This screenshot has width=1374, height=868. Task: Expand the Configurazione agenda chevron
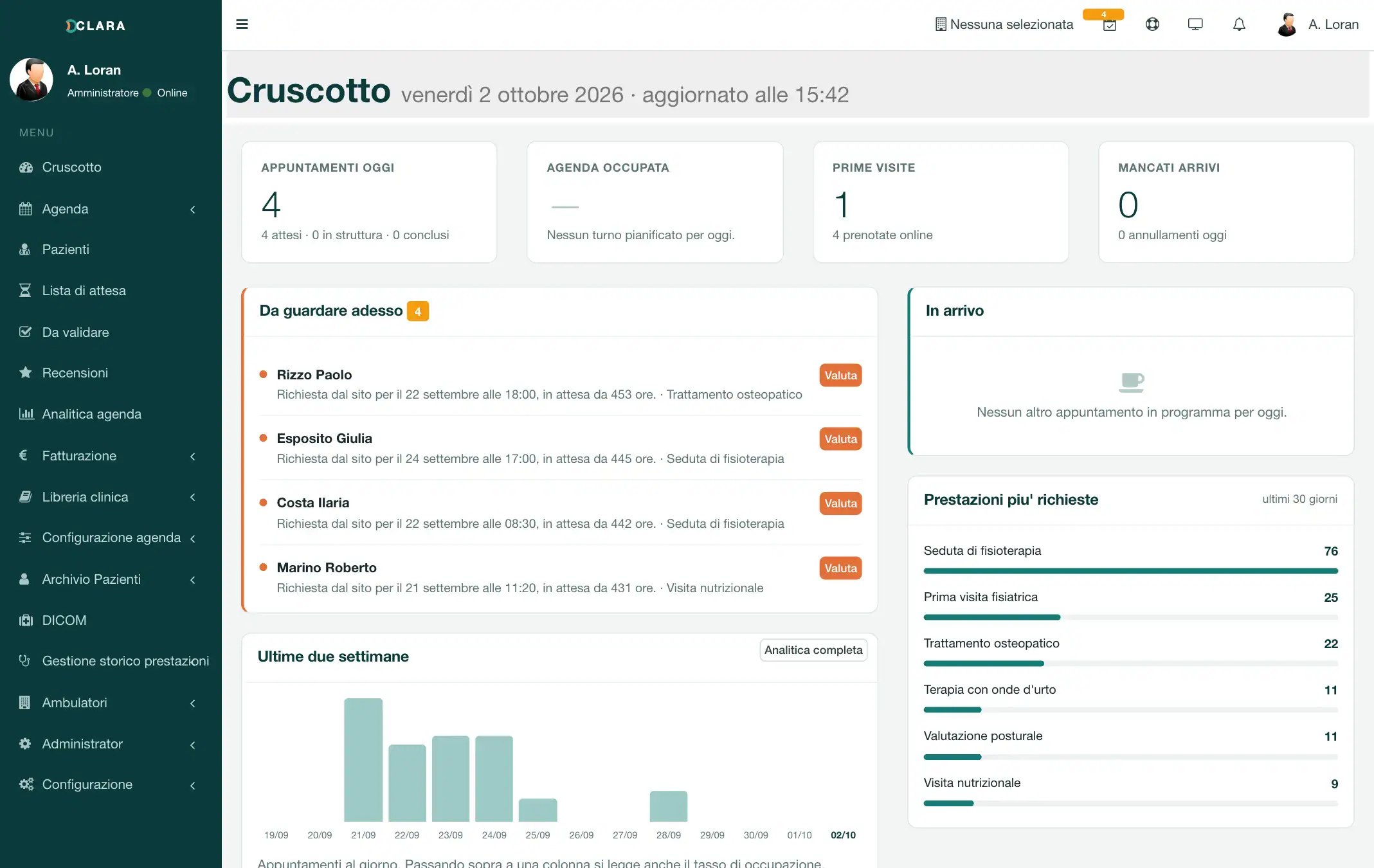(x=192, y=539)
